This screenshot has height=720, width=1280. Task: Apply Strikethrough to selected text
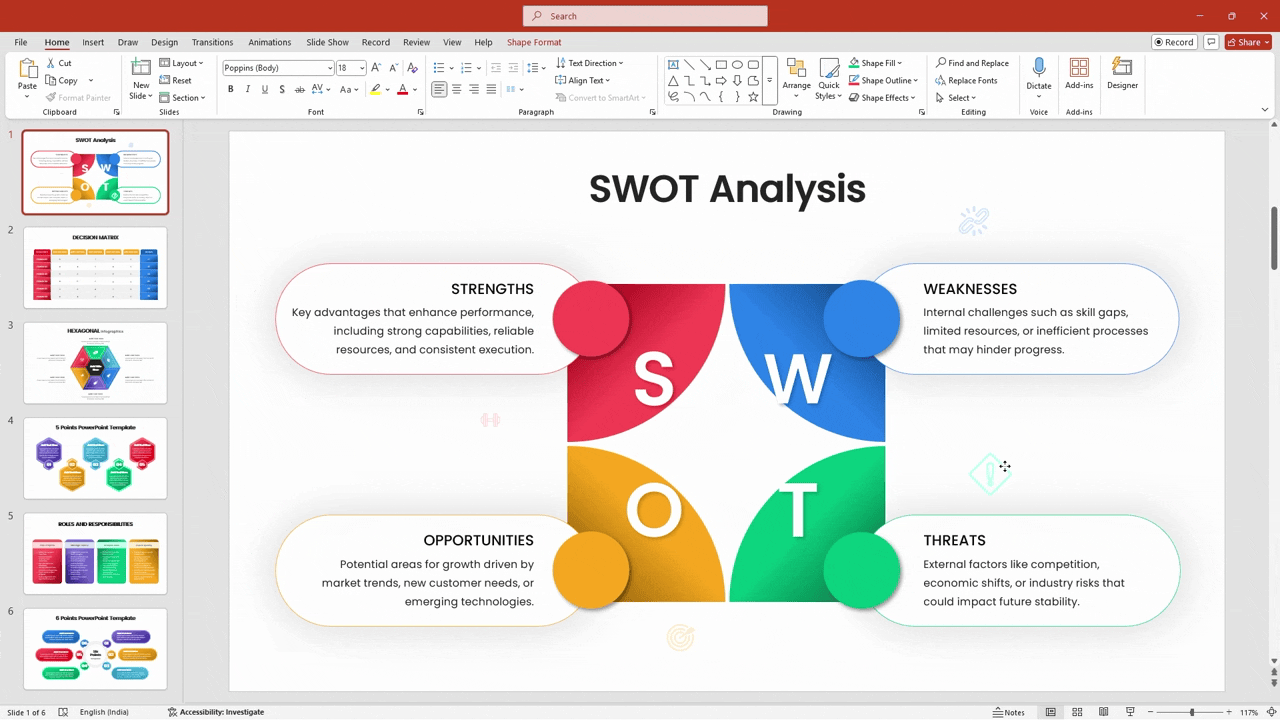pyautogui.click(x=283, y=88)
